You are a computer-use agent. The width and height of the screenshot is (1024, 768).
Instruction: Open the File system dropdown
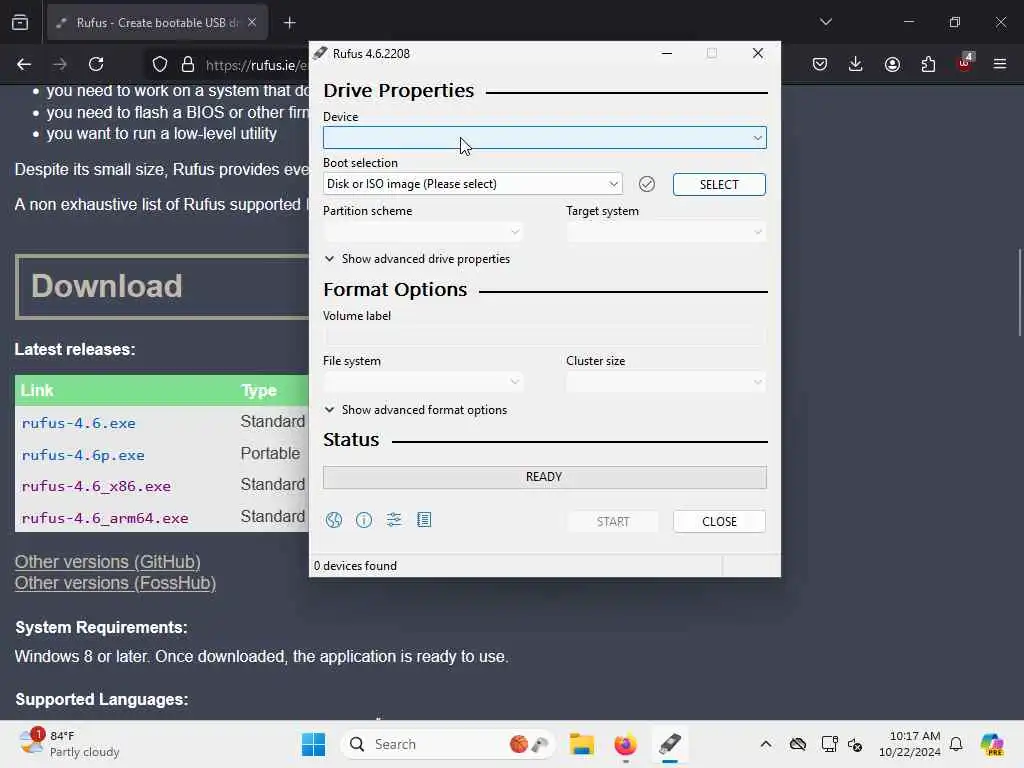point(423,381)
